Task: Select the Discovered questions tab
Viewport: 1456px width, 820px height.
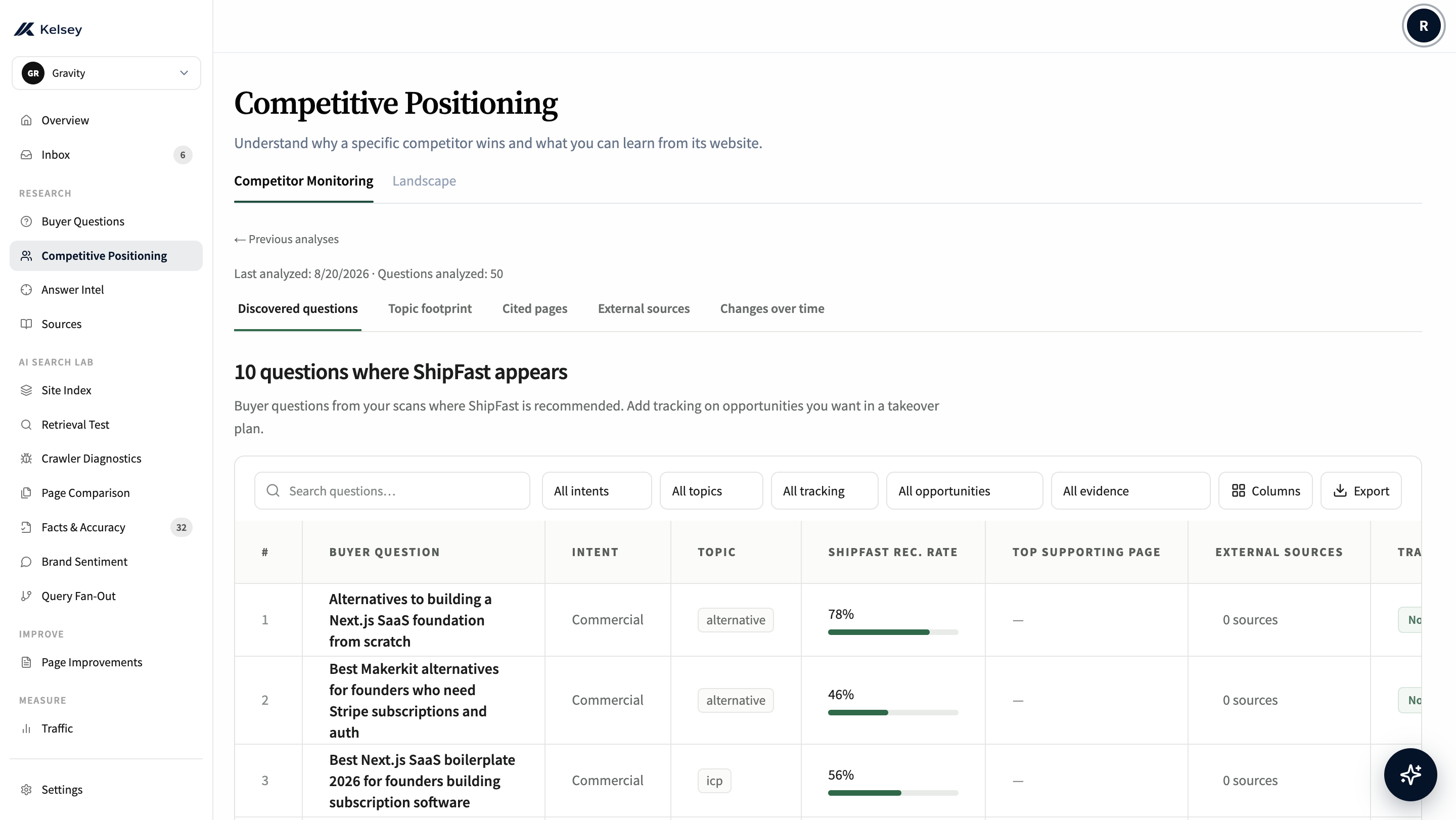Action: pos(297,308)
